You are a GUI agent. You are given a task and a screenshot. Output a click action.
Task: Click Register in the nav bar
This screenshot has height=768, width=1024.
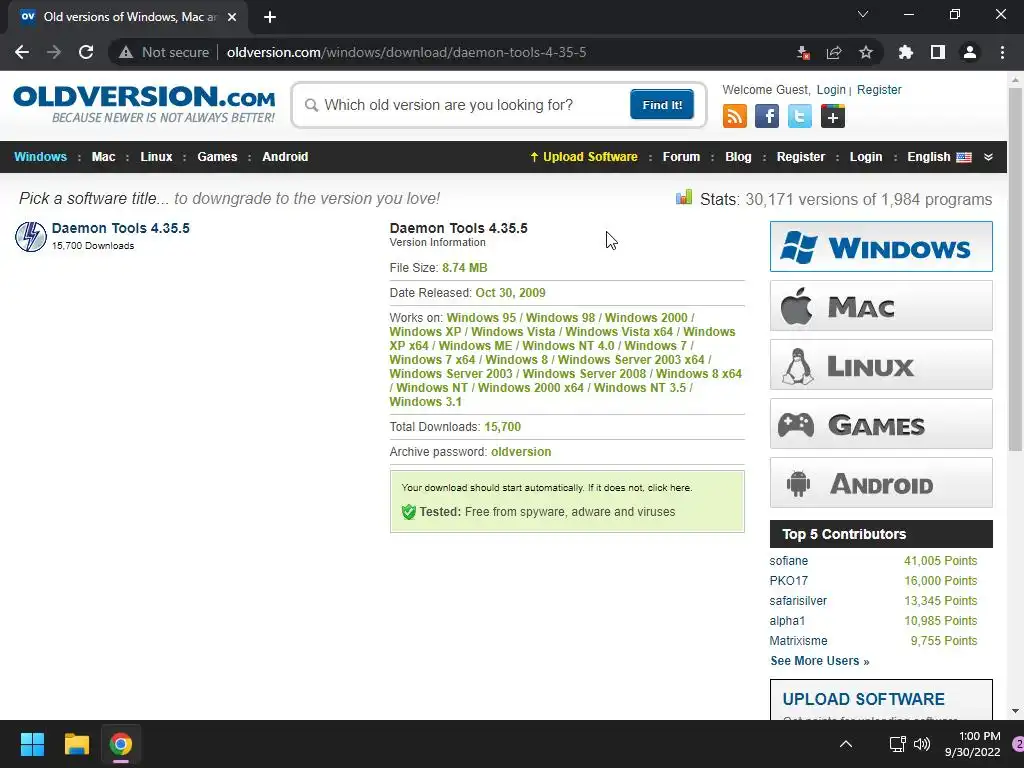coord(801,157)
